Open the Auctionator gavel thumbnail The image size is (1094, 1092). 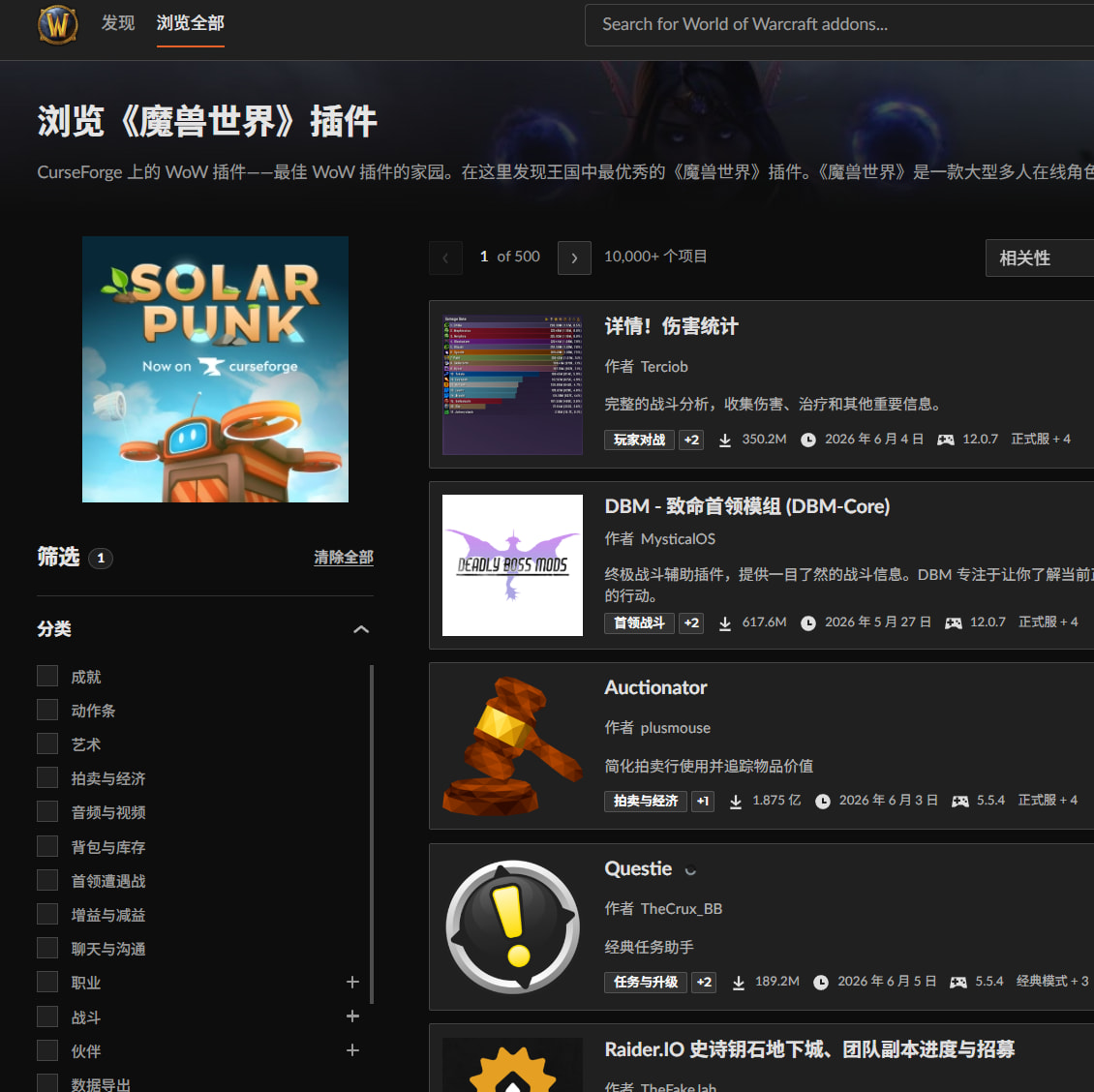pyautogui.click(x=512, y=745)
